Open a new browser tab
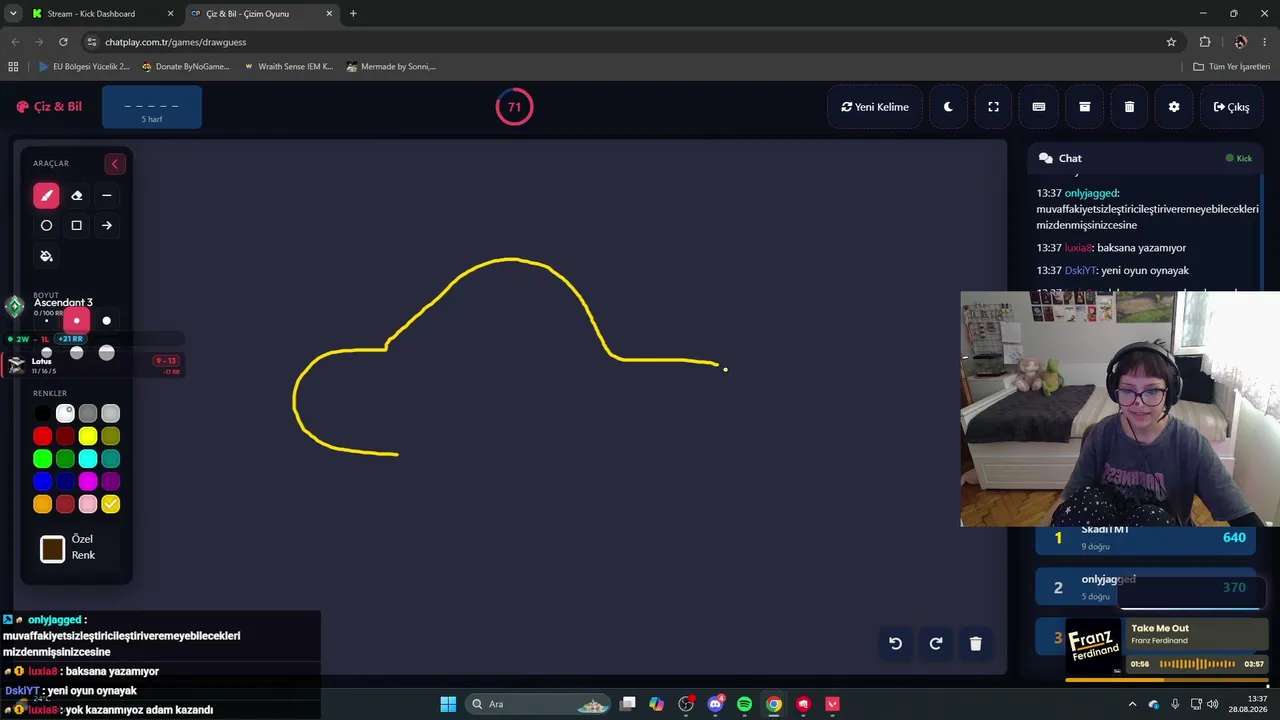This screenshot has height=720, width=1280. pyautogui.click(x=353, y=14)
